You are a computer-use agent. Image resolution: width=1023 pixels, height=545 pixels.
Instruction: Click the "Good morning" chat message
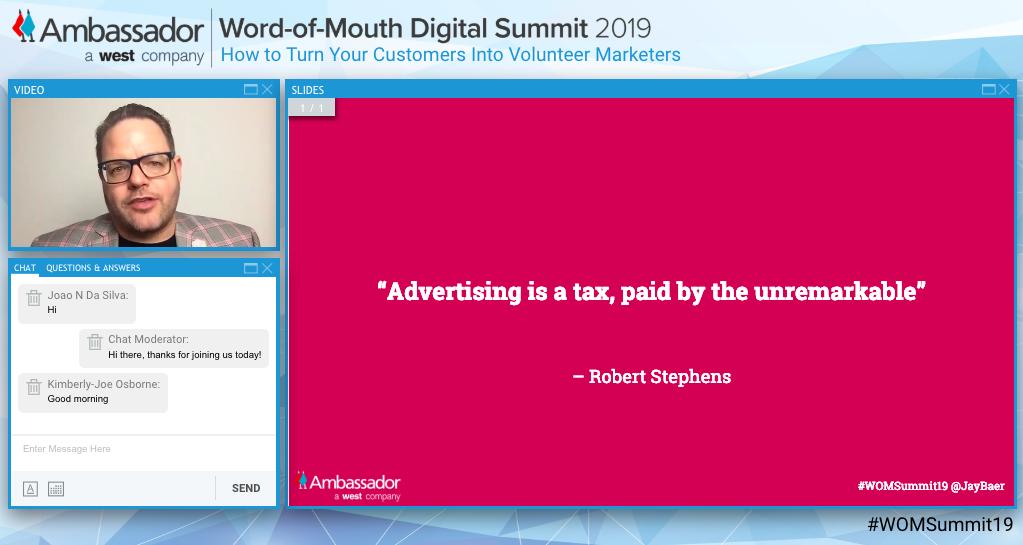pyautogui.click(x=78, y=399)
